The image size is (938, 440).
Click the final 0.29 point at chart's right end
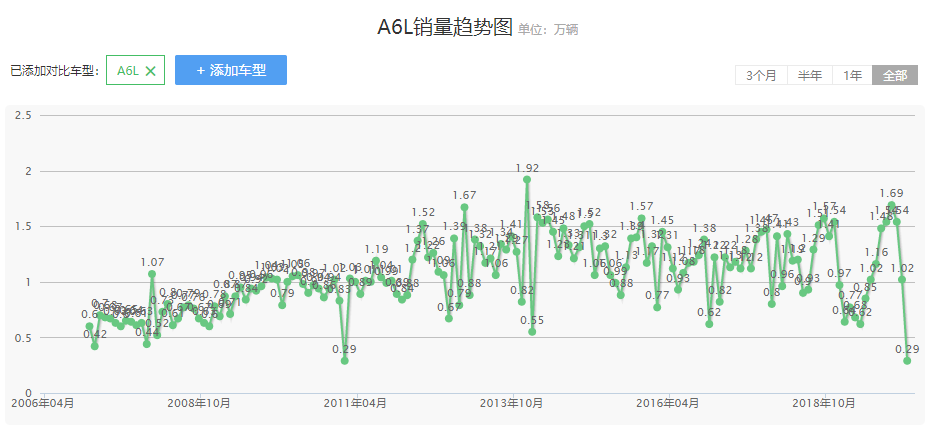(x=907, y=360)
